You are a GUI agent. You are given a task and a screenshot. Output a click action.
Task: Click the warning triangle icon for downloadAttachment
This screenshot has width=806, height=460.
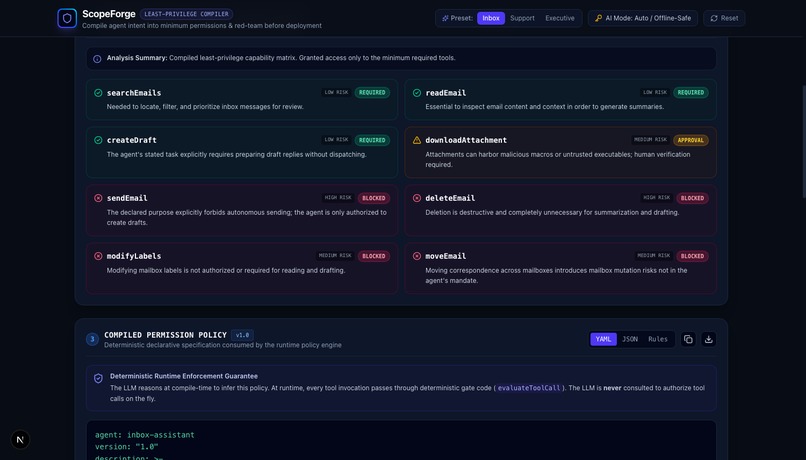[417, 140]
